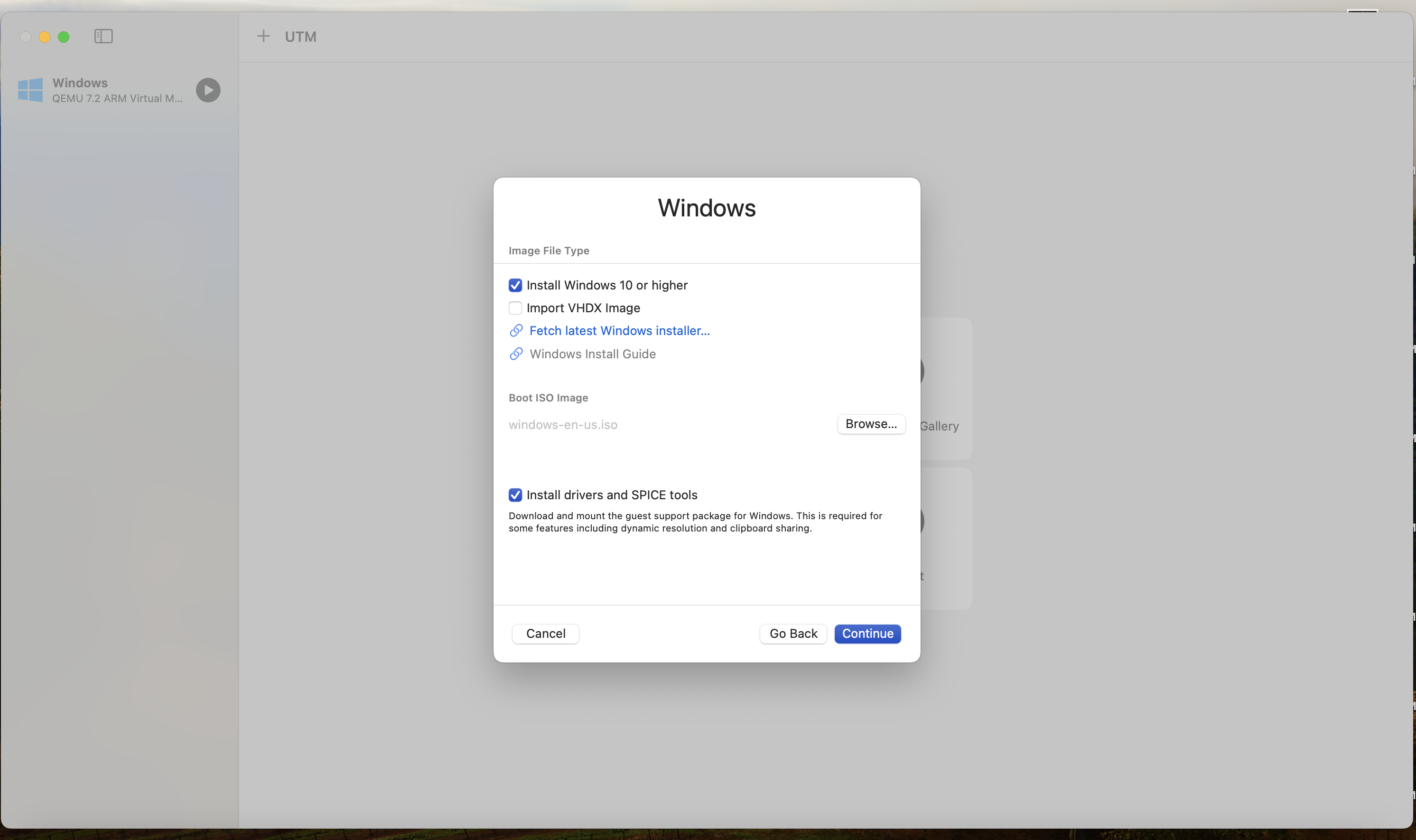Enable Import VHDX Image
This screenshot has height=840, width=1416.
point(514,308)
